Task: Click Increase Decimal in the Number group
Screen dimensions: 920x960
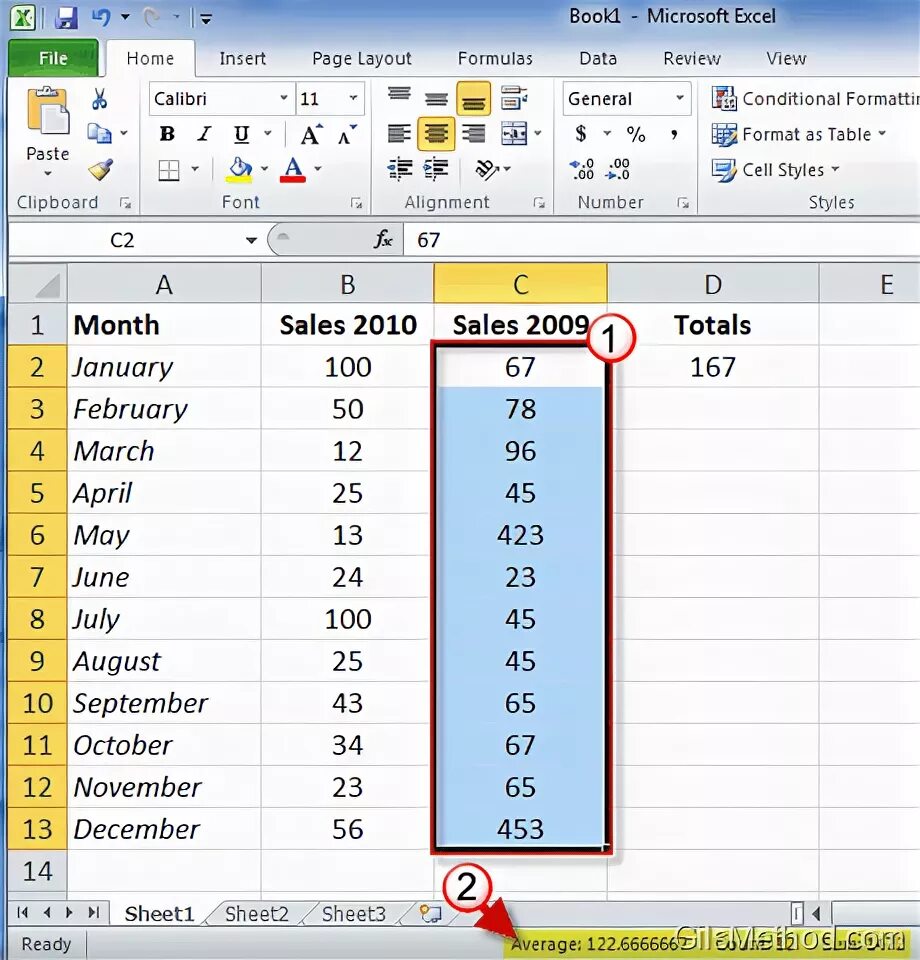Action: [x=581, y=166]
